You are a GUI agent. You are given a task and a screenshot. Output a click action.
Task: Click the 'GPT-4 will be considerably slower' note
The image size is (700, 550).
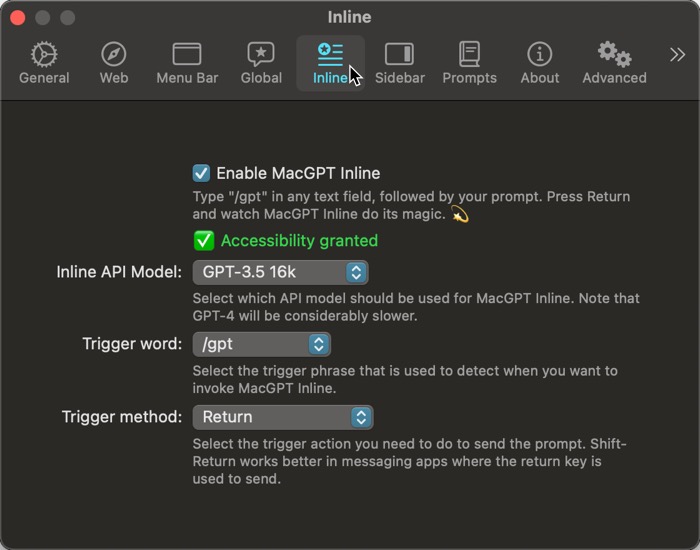tap(305, 316)
